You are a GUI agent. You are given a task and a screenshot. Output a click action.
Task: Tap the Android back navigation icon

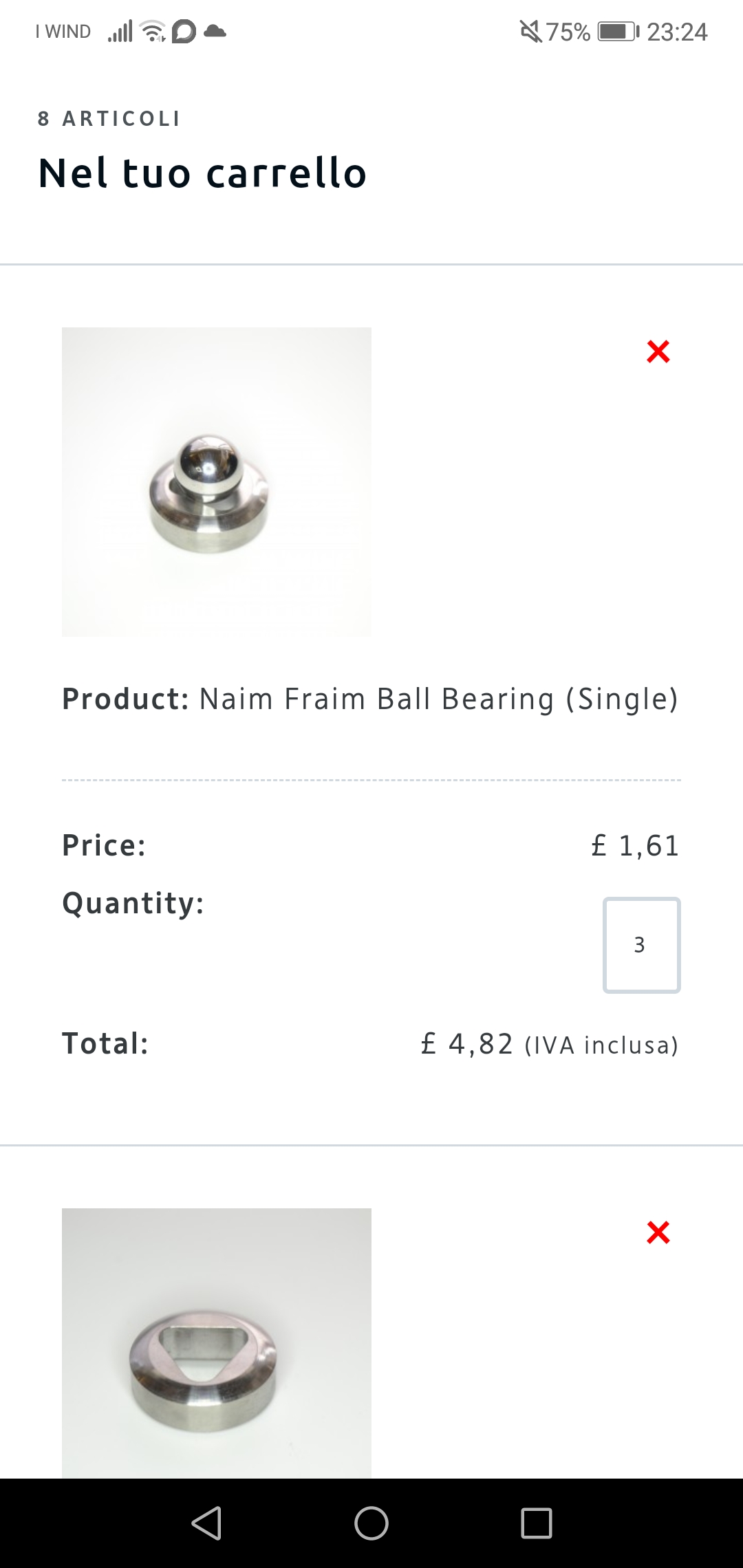pos(206,1523)
